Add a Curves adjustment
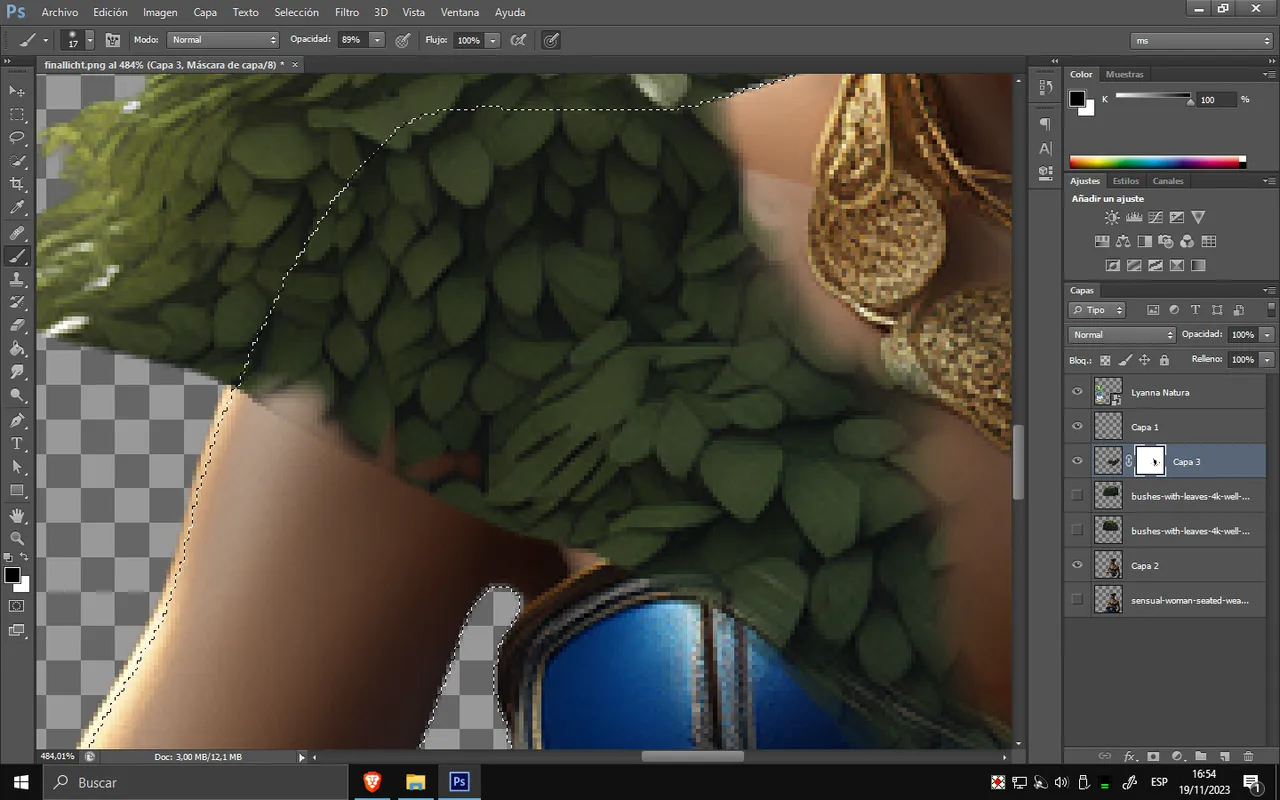The width and height of the screenshot is (1280, 800). pos(1155,217)
